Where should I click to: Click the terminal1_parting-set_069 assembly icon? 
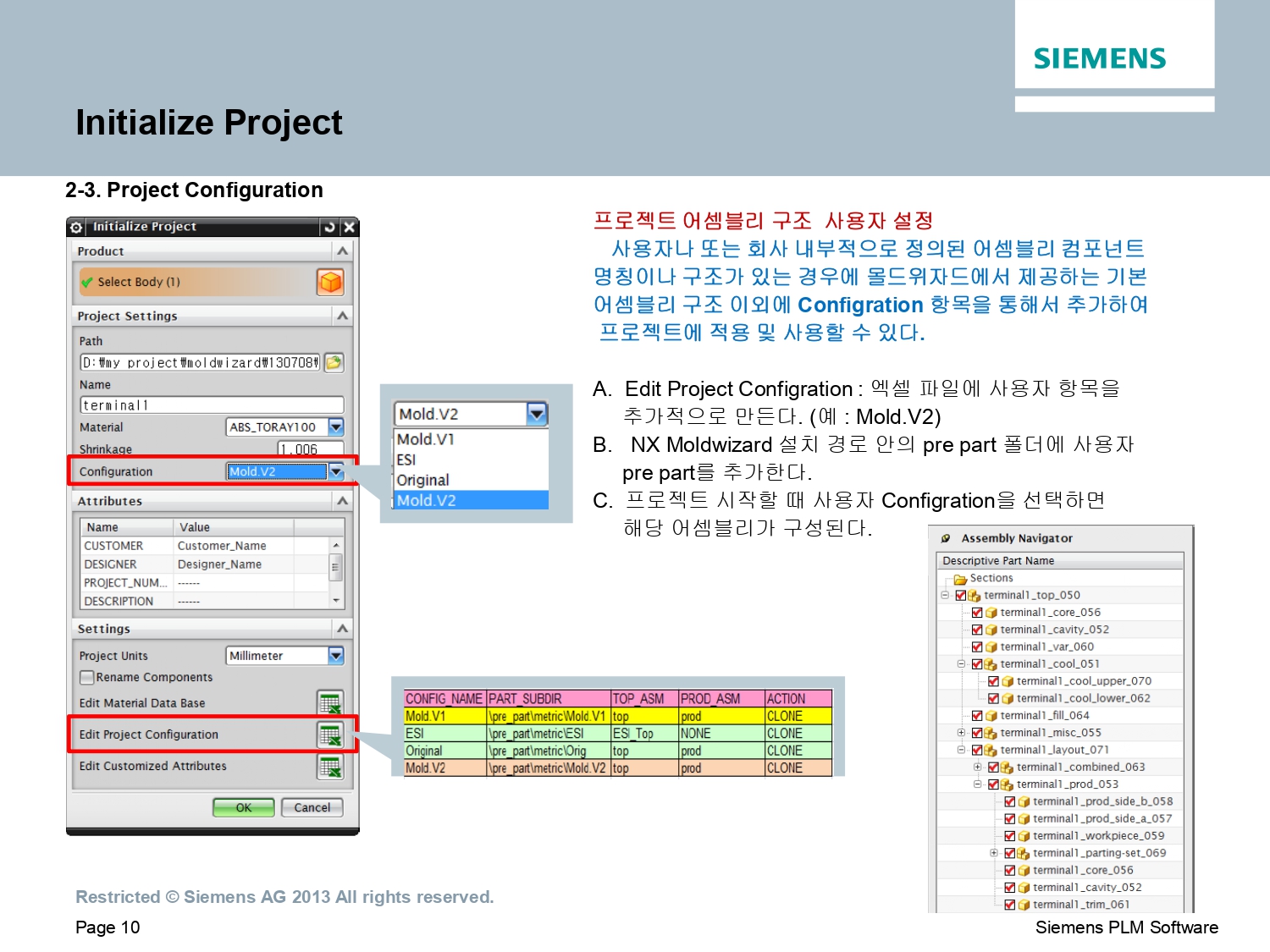pos(1024,853)
